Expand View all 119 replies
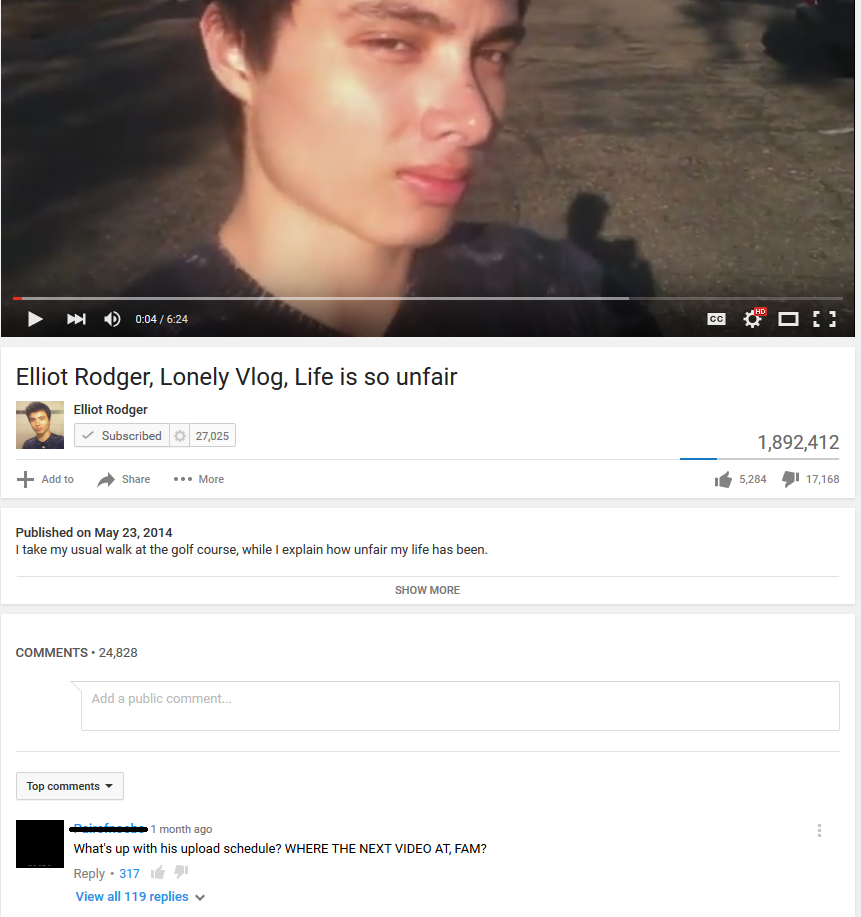The height and width of the screenshot is (917, 861). coord(140,897)
